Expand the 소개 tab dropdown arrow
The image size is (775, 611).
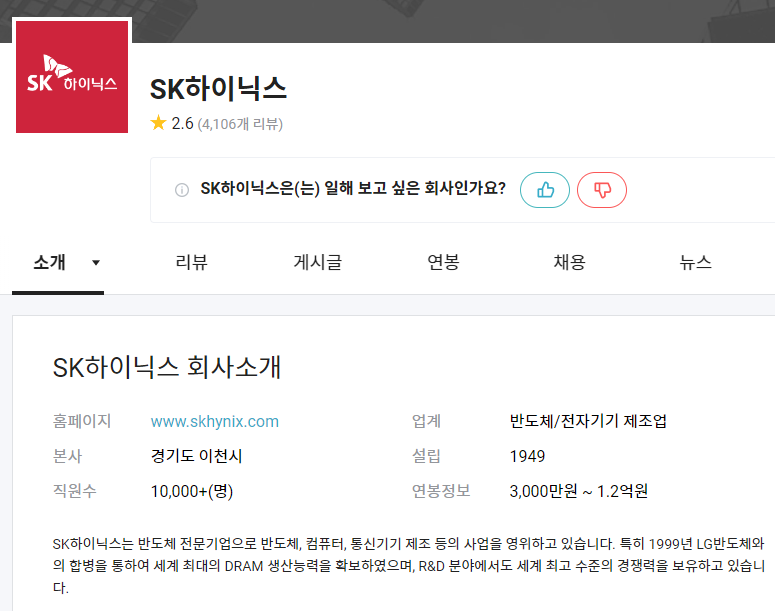[x=96, y=262]
